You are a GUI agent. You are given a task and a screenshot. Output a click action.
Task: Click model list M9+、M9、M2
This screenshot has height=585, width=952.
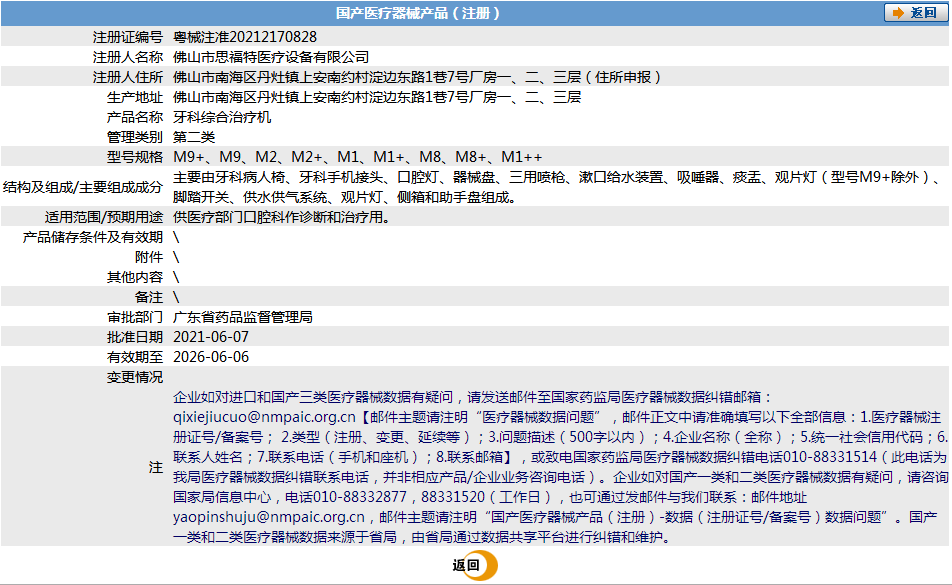(x=358, y=157)
